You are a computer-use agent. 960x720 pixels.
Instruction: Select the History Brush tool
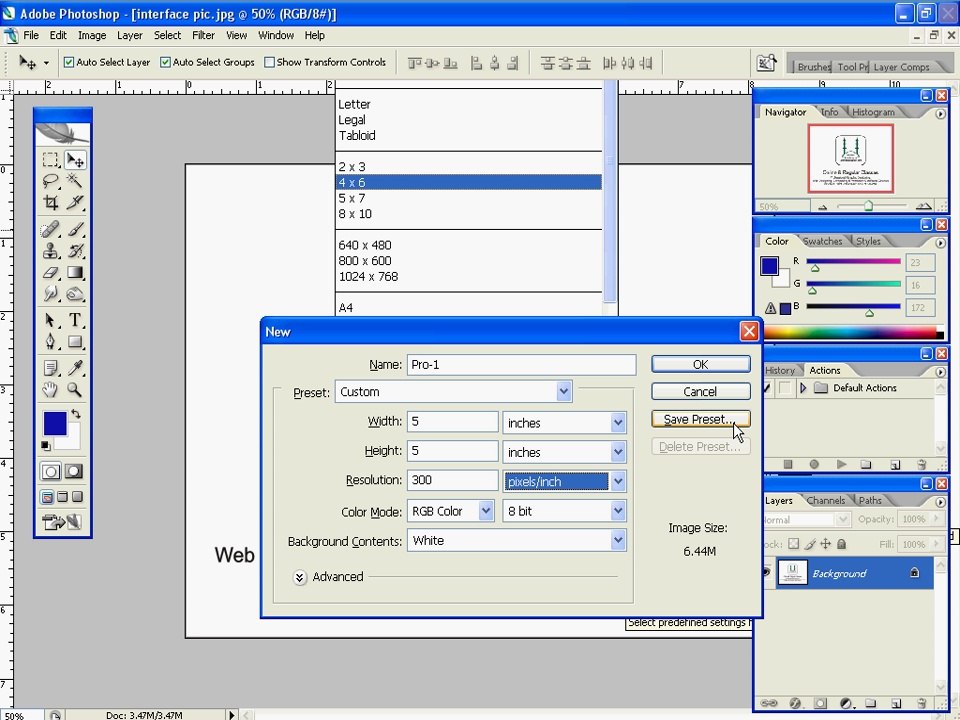pyautogui.click(x=75, y=250)
